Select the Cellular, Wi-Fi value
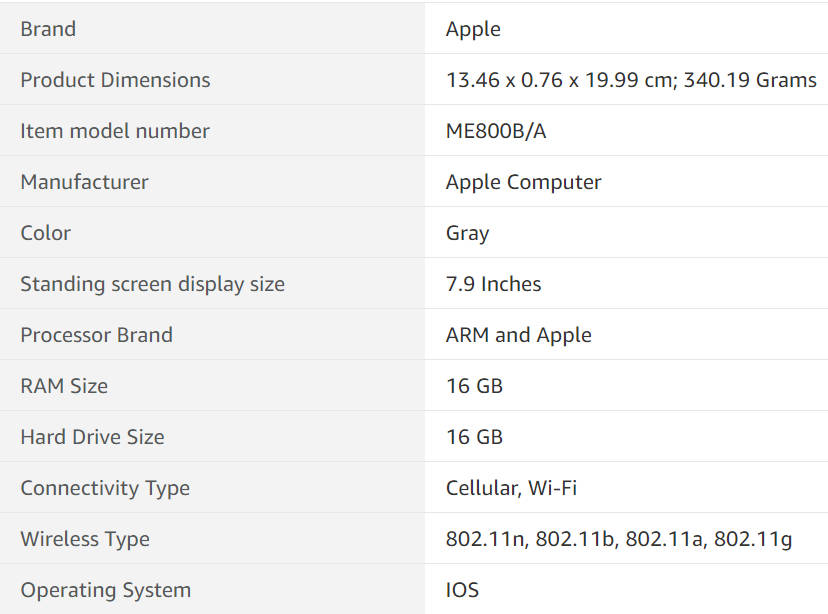Viewport: 828px width, 614px height. tap(511, 488)
